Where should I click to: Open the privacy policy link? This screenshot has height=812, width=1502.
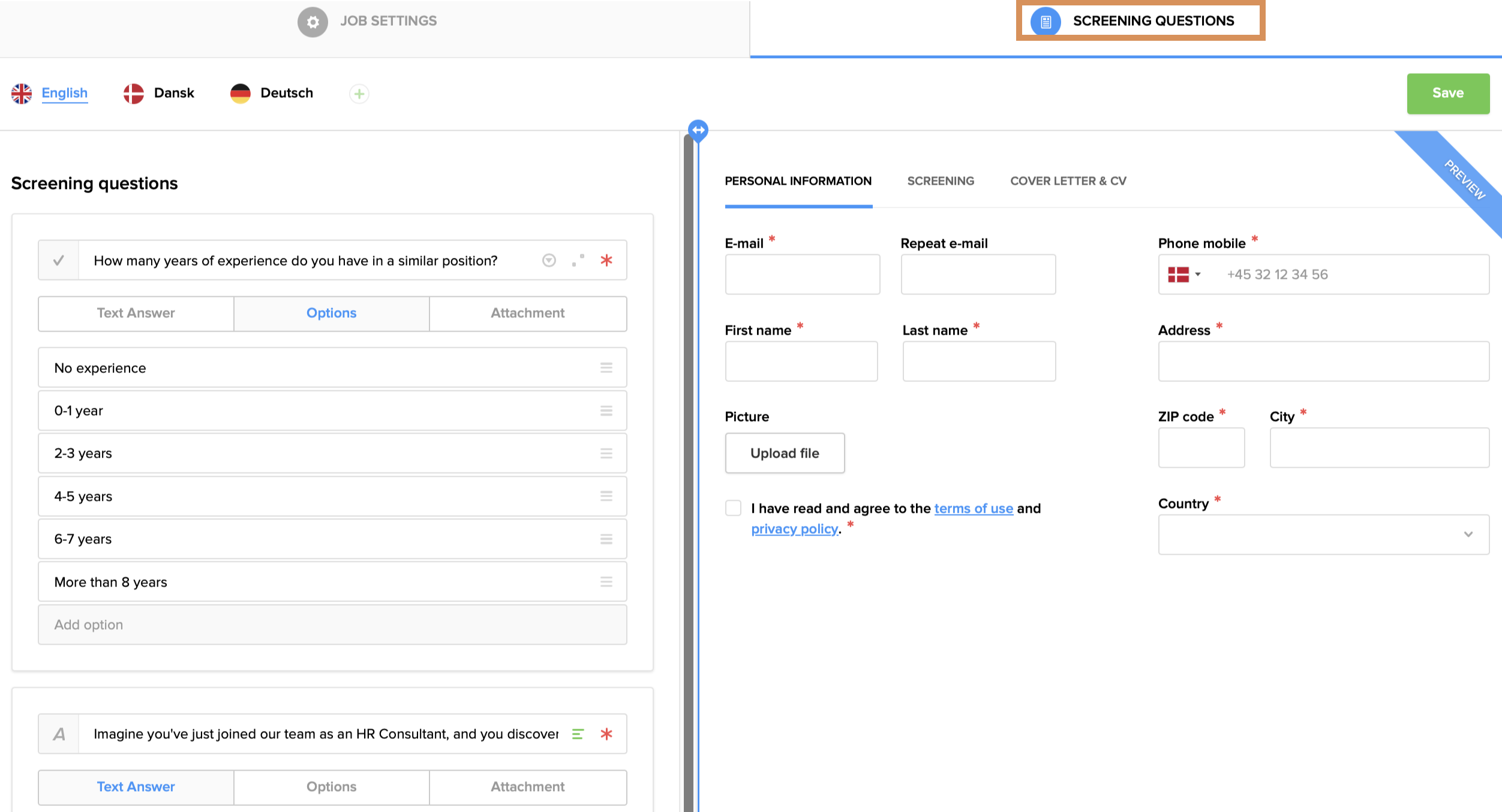pos(794,529)
